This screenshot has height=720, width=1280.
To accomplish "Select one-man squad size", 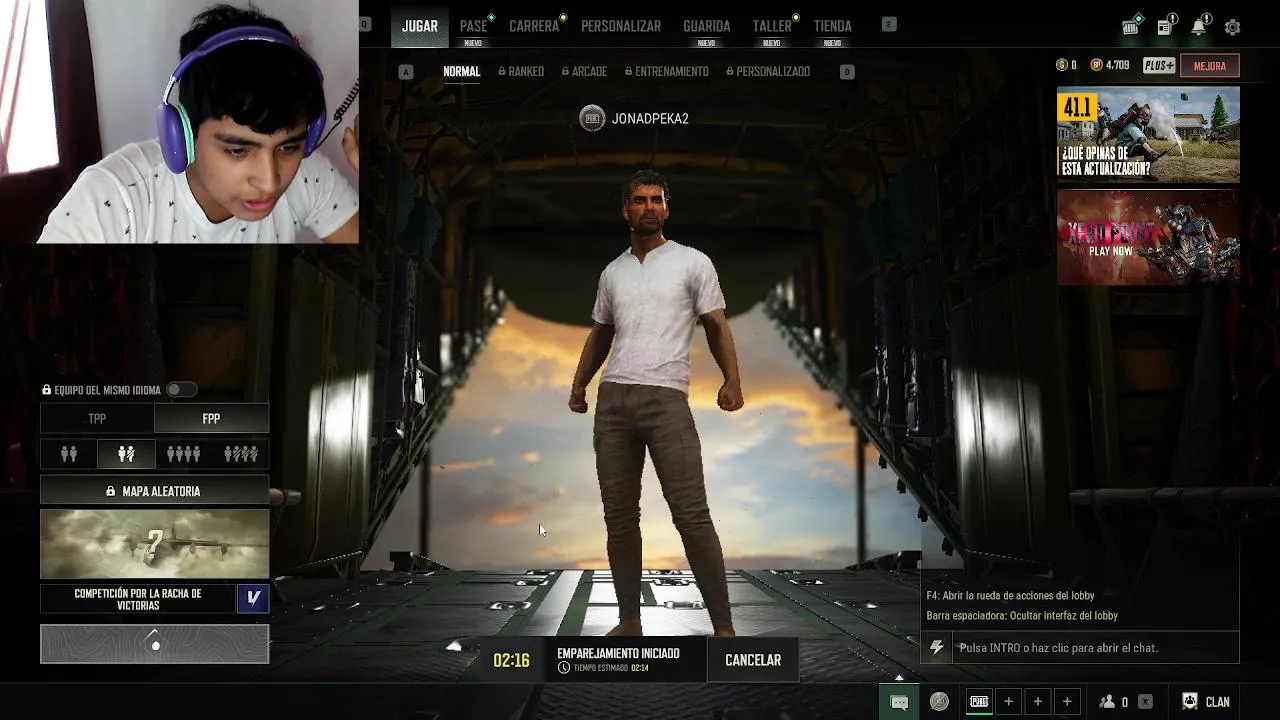I will [241, 455].
